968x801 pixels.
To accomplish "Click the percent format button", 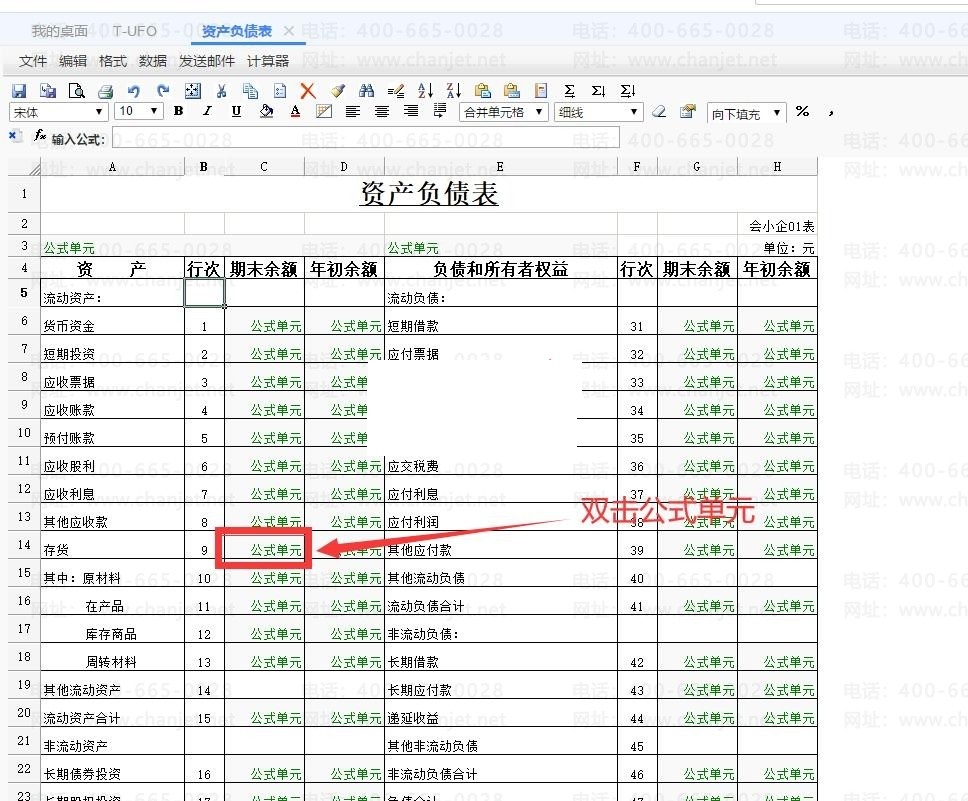I will pyautogui.click(x=802, y=111).
